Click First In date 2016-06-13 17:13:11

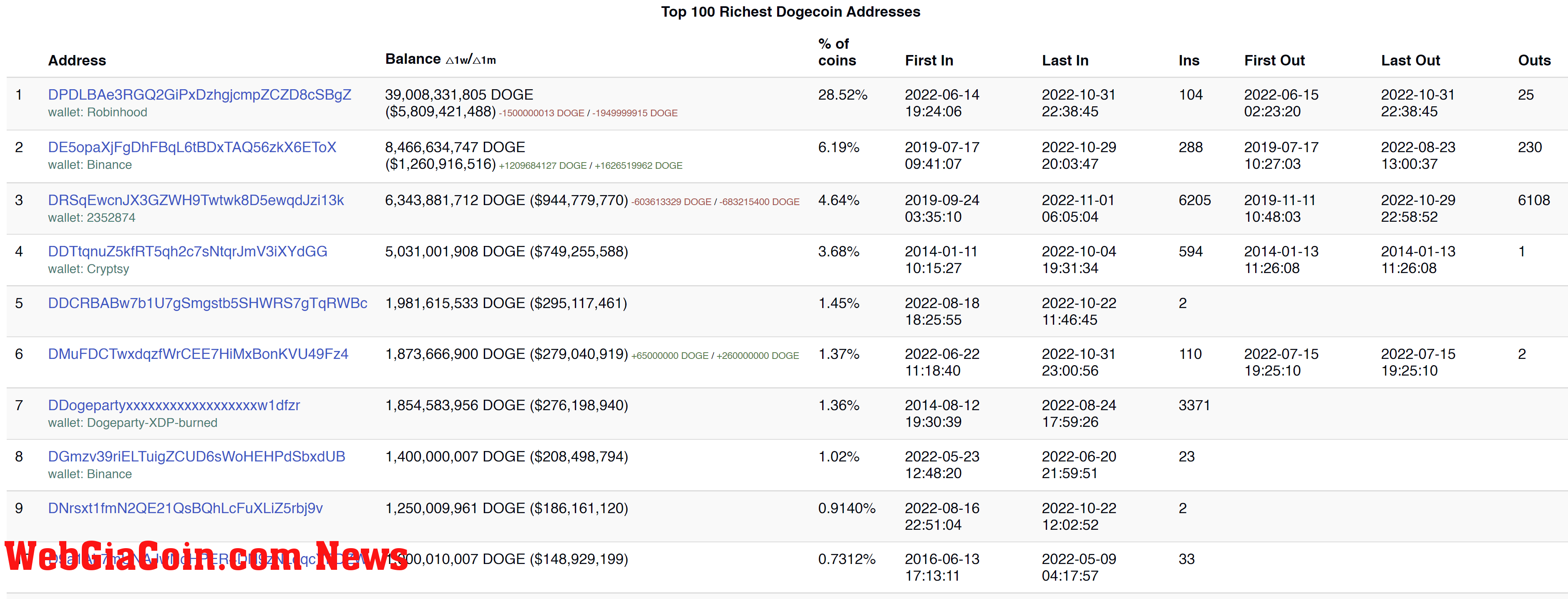click(942, 567)
